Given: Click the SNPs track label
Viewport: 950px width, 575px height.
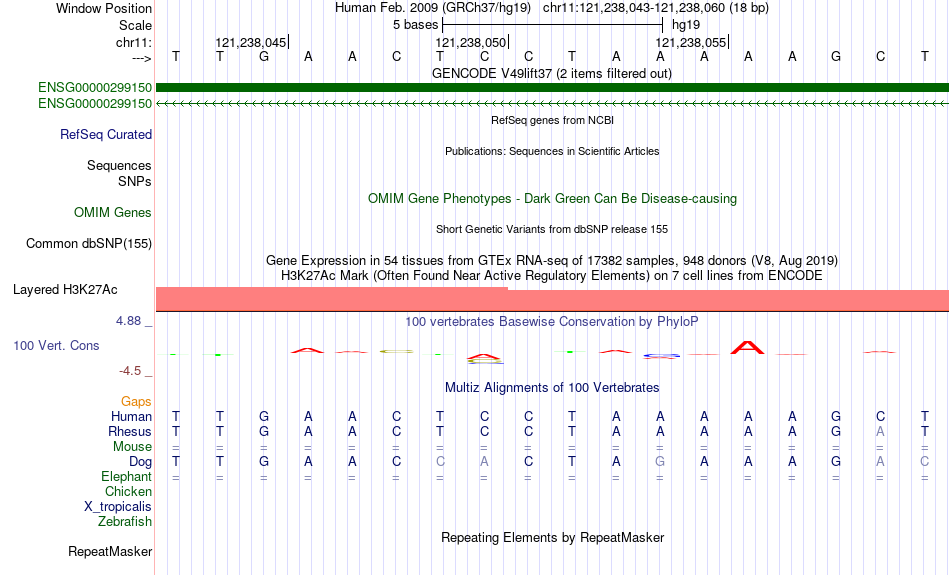Looking at the screenshot, I should pos(135,181).
